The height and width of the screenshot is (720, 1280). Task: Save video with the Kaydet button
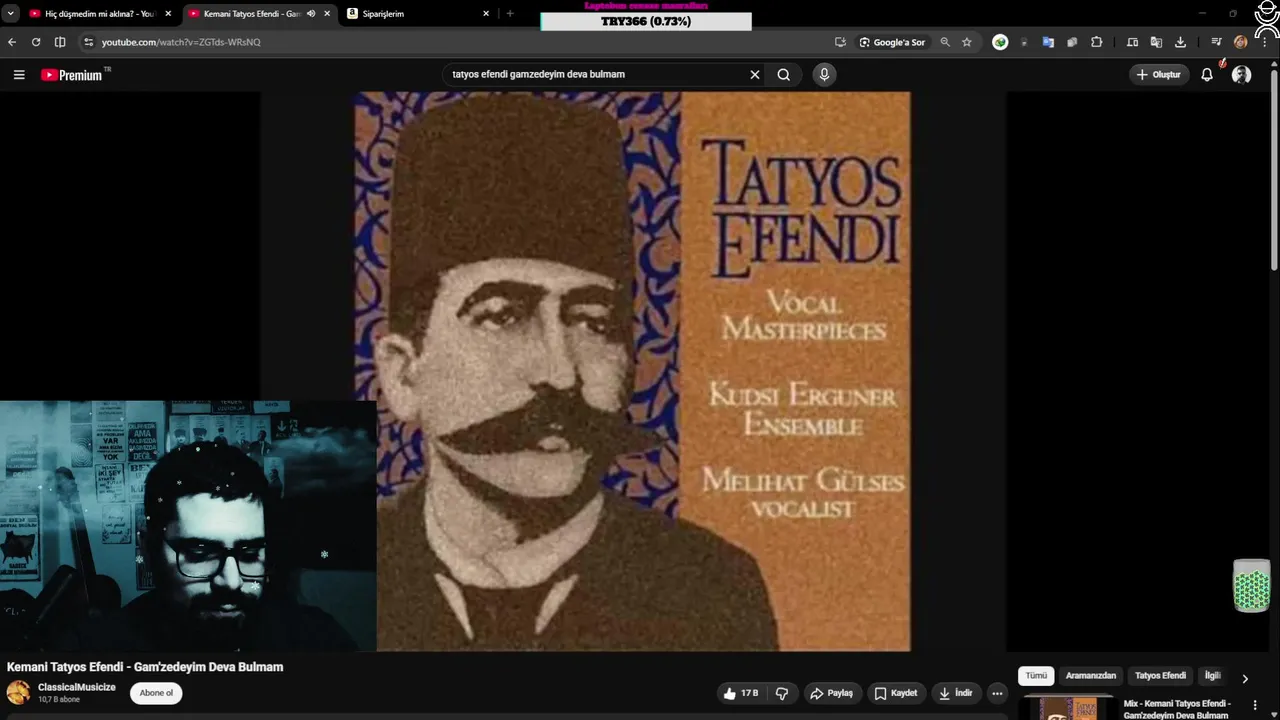pos(896,693)
